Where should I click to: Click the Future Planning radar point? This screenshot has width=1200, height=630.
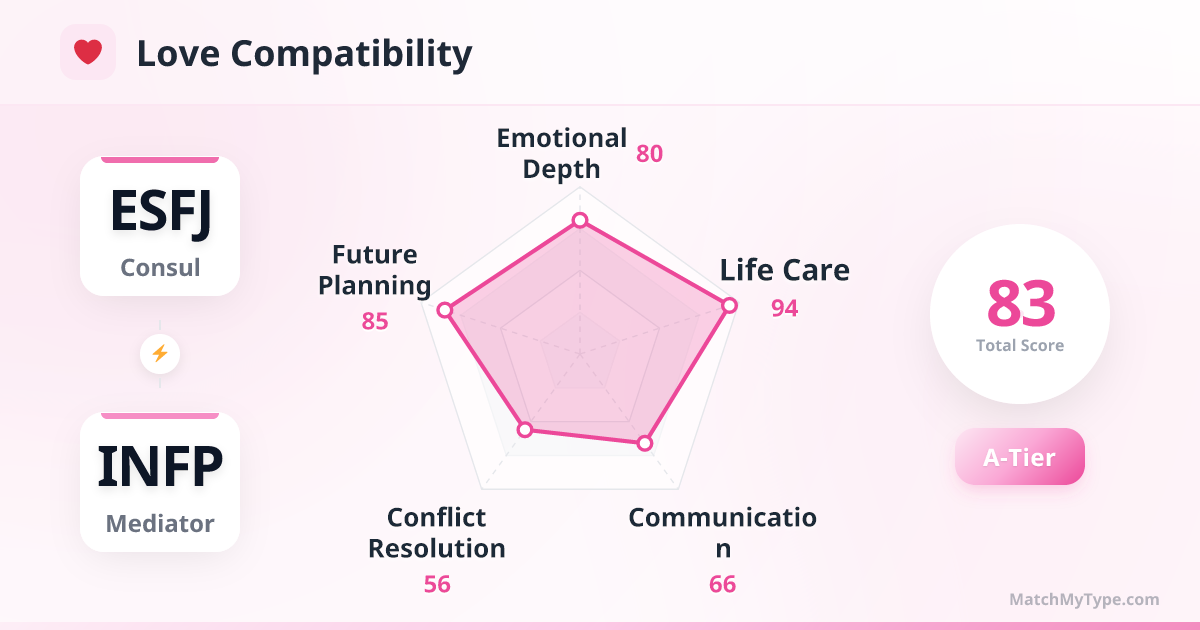point(446,311)
